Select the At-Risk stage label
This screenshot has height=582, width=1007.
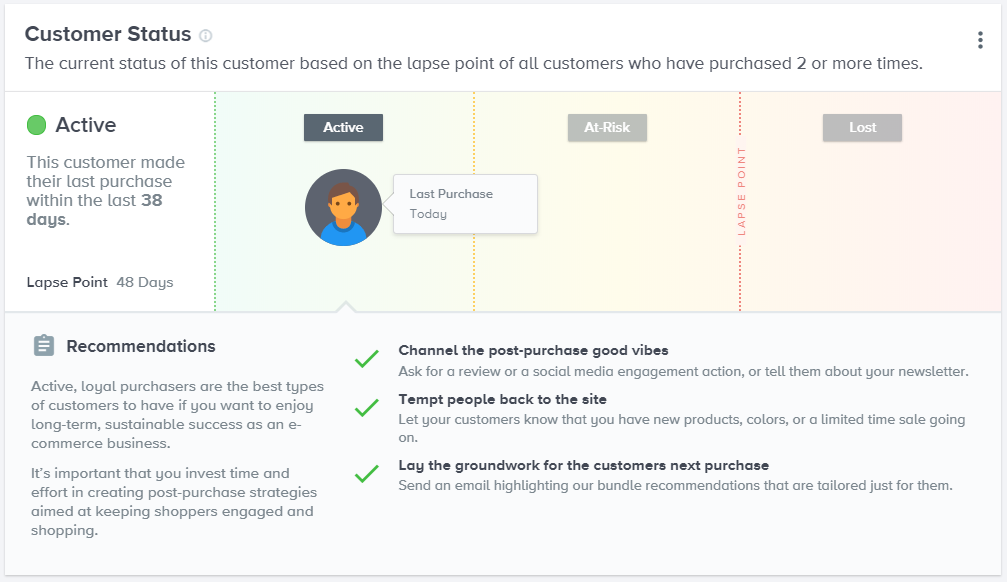pos(607,127)
